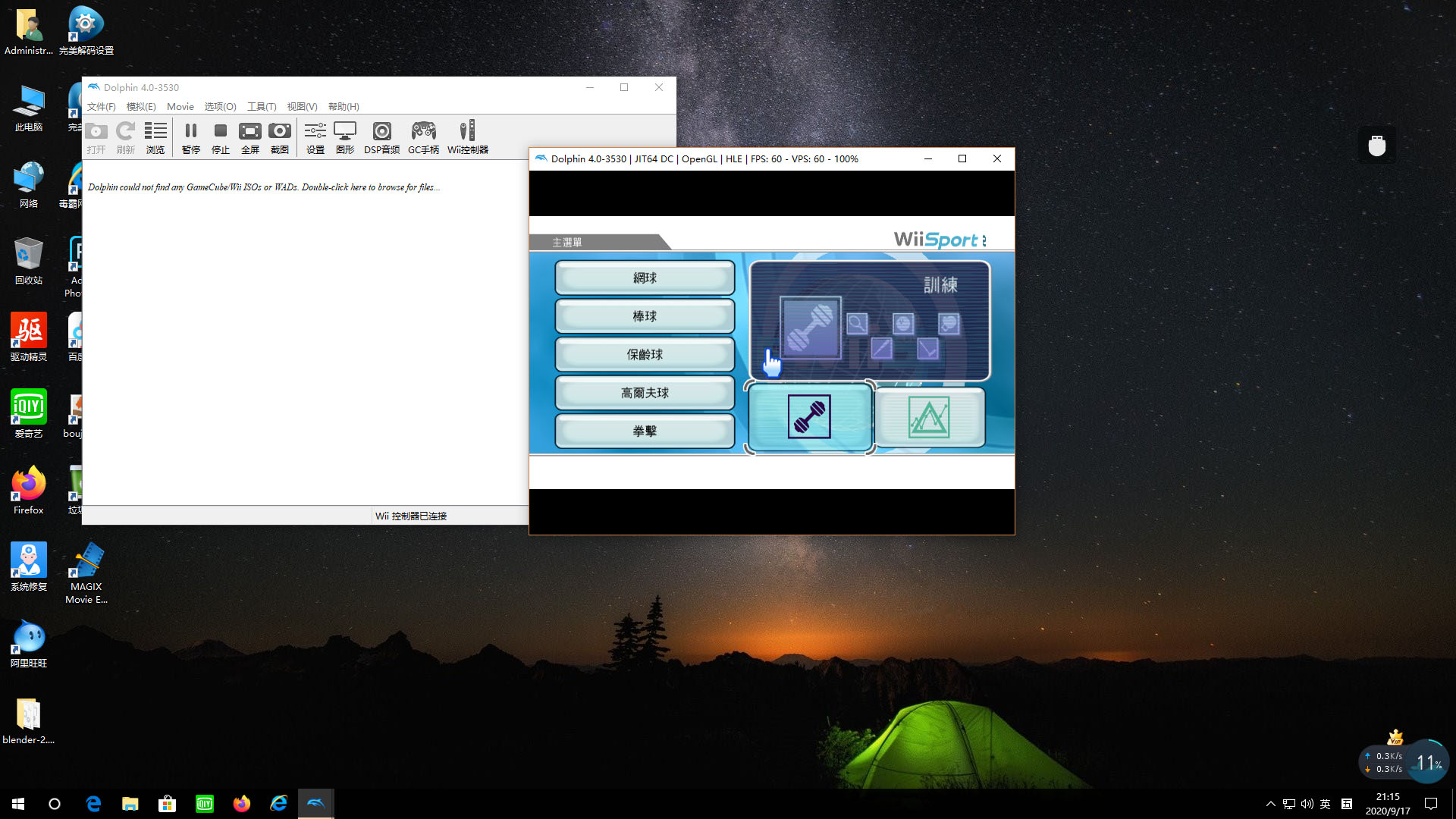Open the 回收站 recycle bin
Viewport: 1456px width, 819px height.
(x=29, y=262)
